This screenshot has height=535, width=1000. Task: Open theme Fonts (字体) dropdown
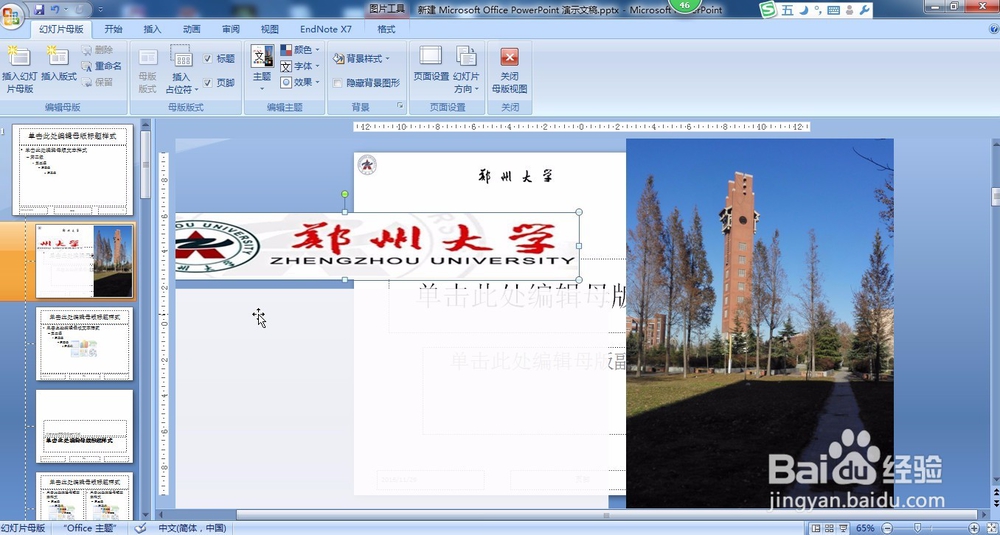(300, 66)
